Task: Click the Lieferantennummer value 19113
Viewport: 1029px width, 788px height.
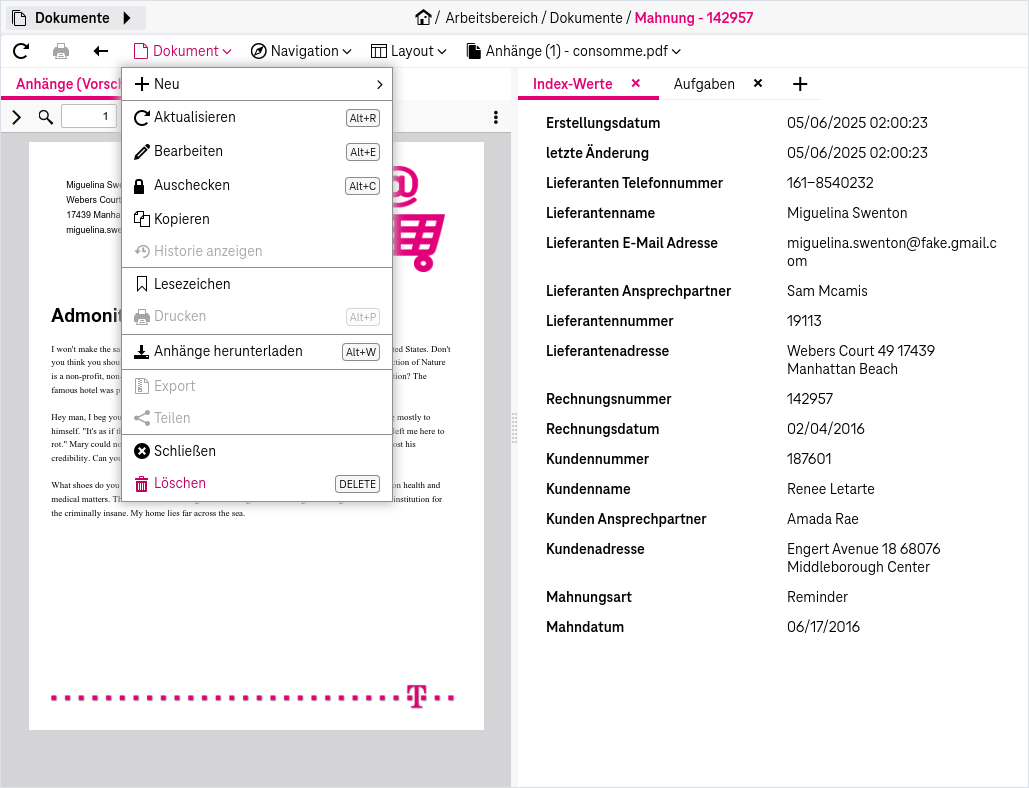Action: (805, 321)
